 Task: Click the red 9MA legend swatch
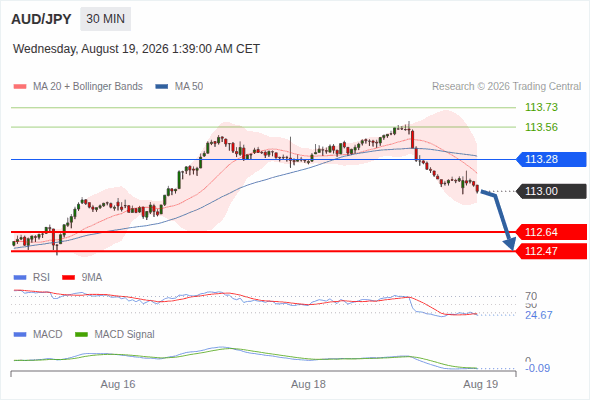pos(68,278)
